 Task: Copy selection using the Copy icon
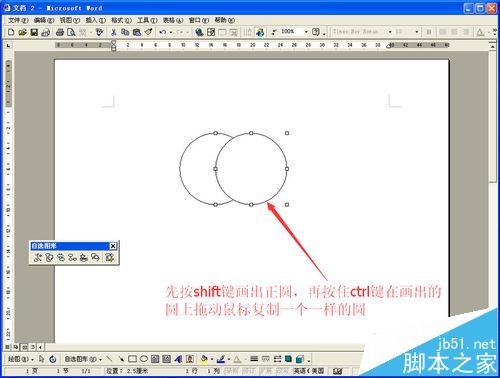(125, 32)
